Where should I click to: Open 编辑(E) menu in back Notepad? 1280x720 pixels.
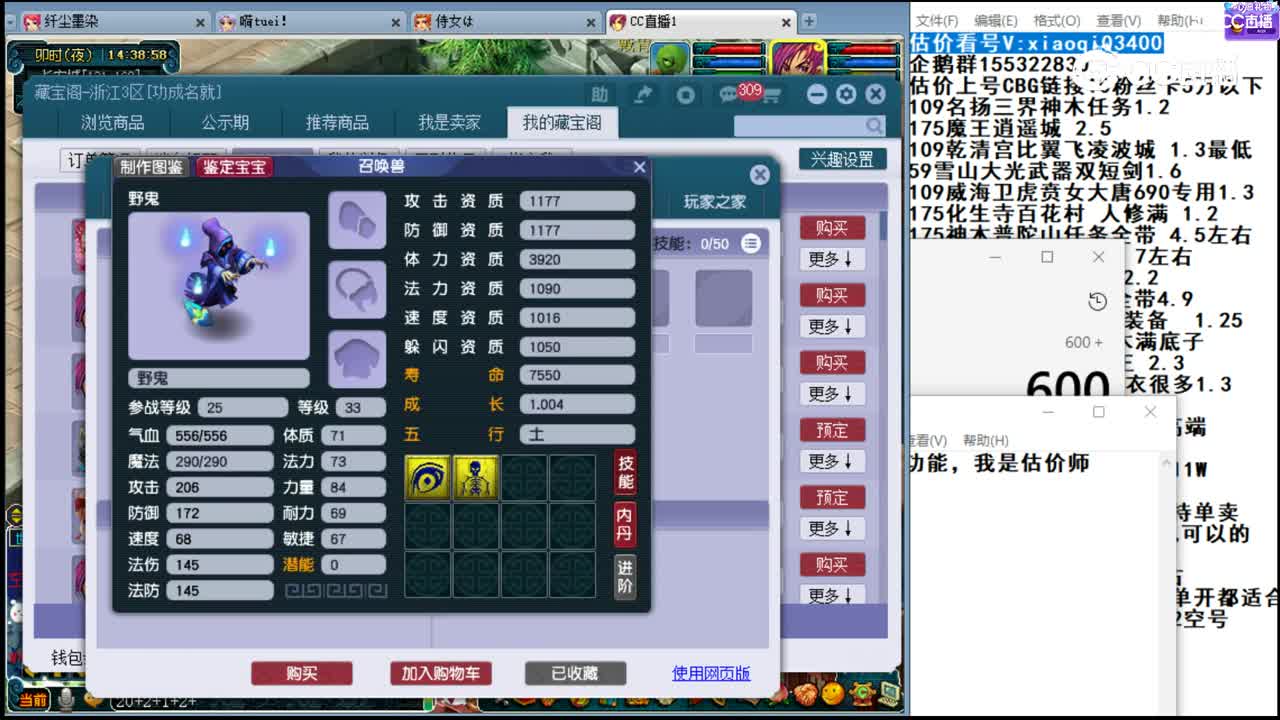[x=996, y=20]
